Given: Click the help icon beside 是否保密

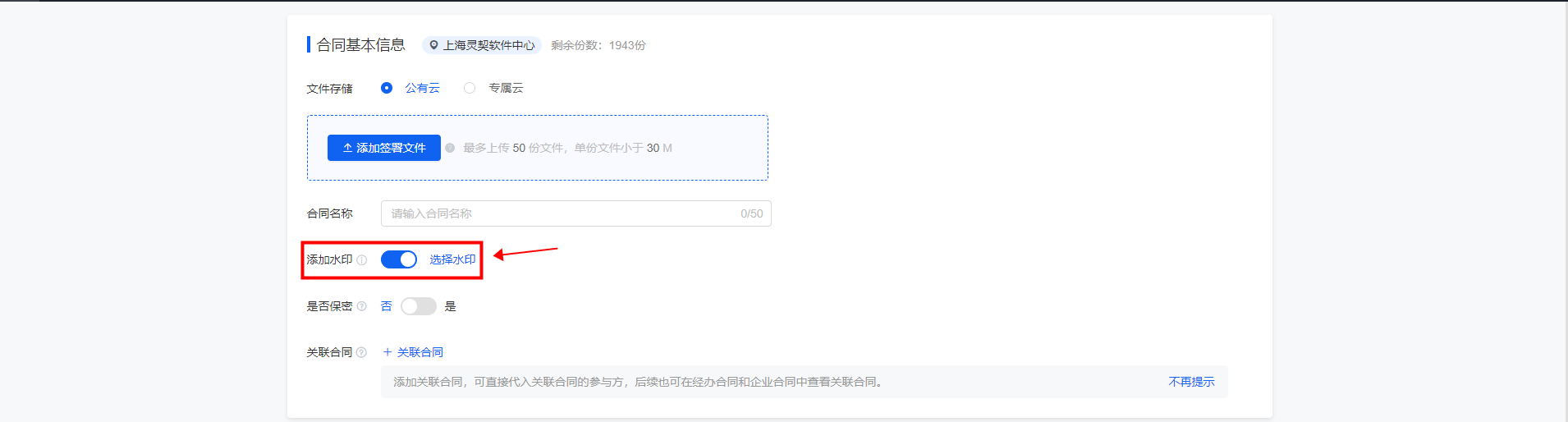Looking at the screenshot, I should point(362,306).
